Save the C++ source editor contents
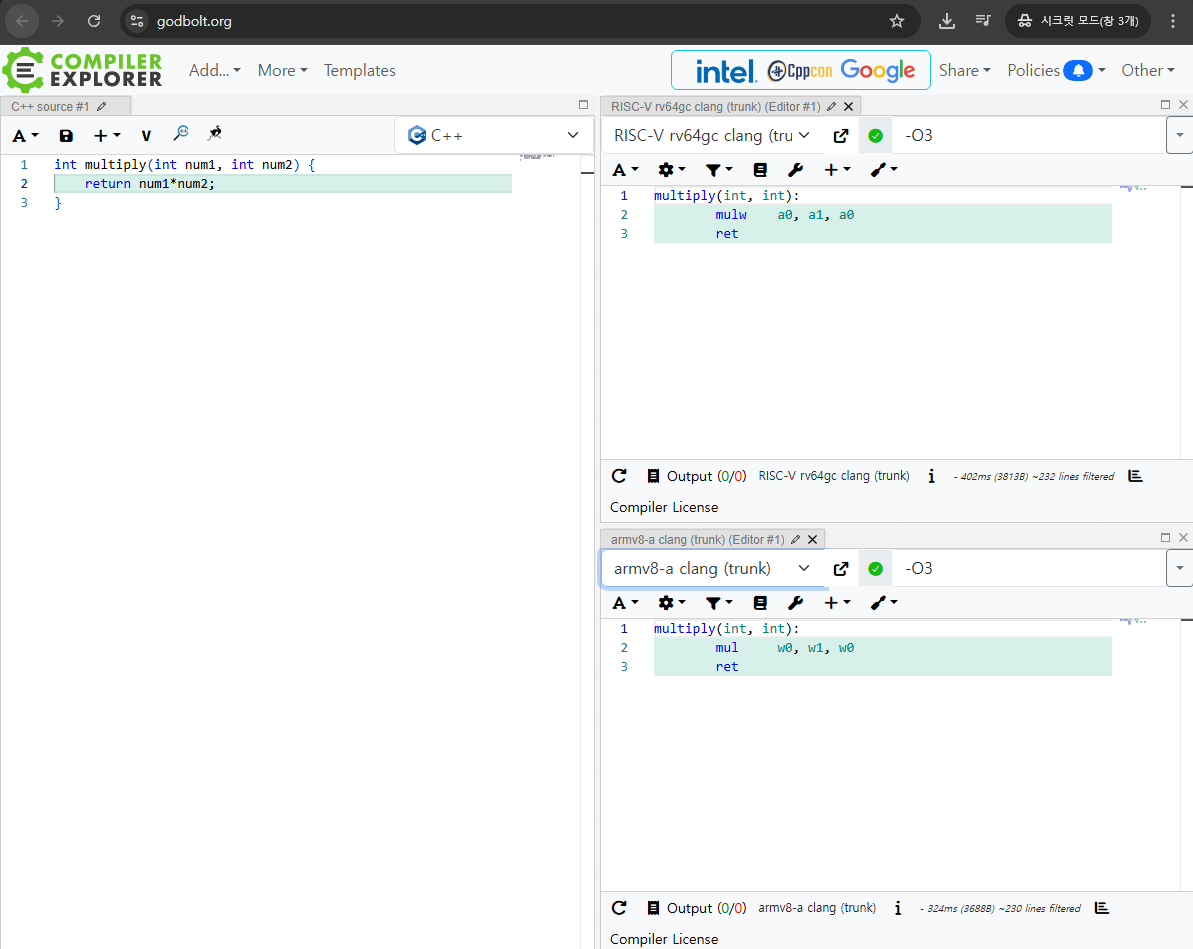1193x949 pixels. click(x=66, y=136)
